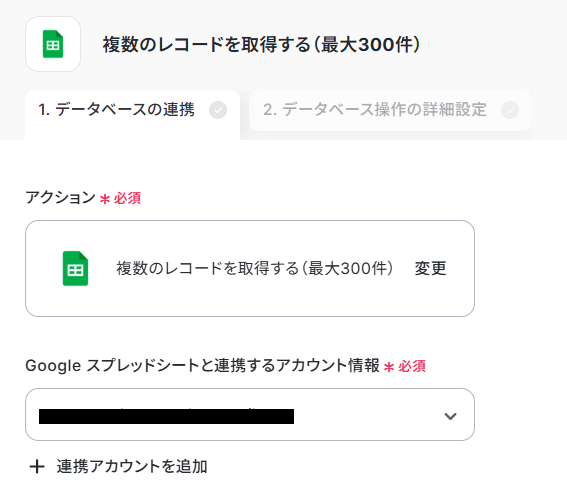
Task: Open the Google スプレッドシート account selection field
Action: 250,414
